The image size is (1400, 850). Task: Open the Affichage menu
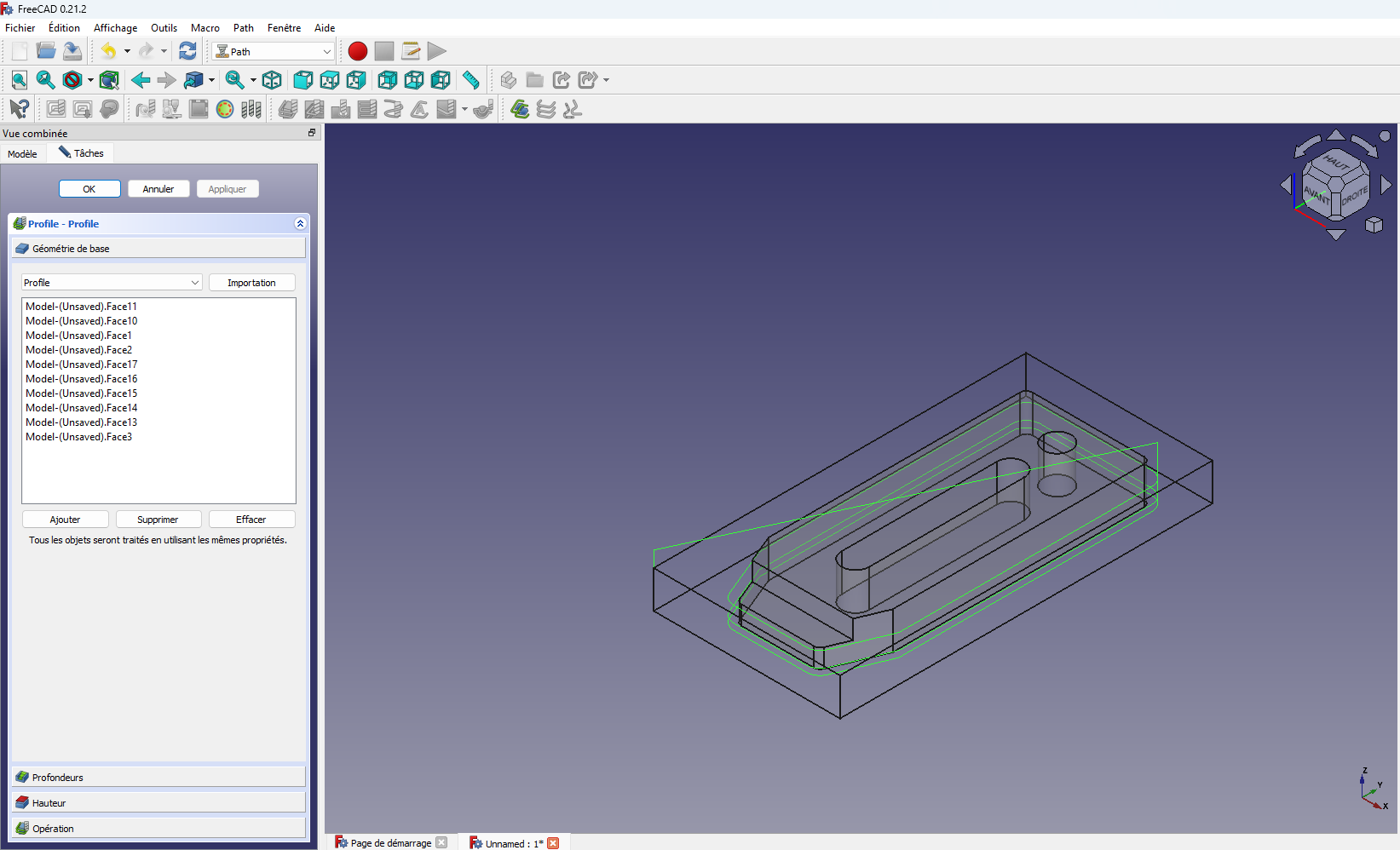point(115,27)
